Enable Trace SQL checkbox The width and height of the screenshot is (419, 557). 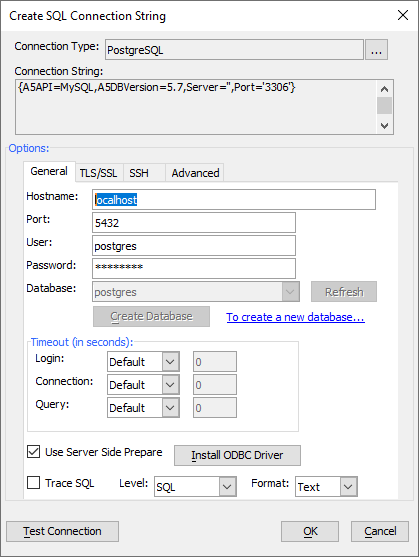(33, 483)
